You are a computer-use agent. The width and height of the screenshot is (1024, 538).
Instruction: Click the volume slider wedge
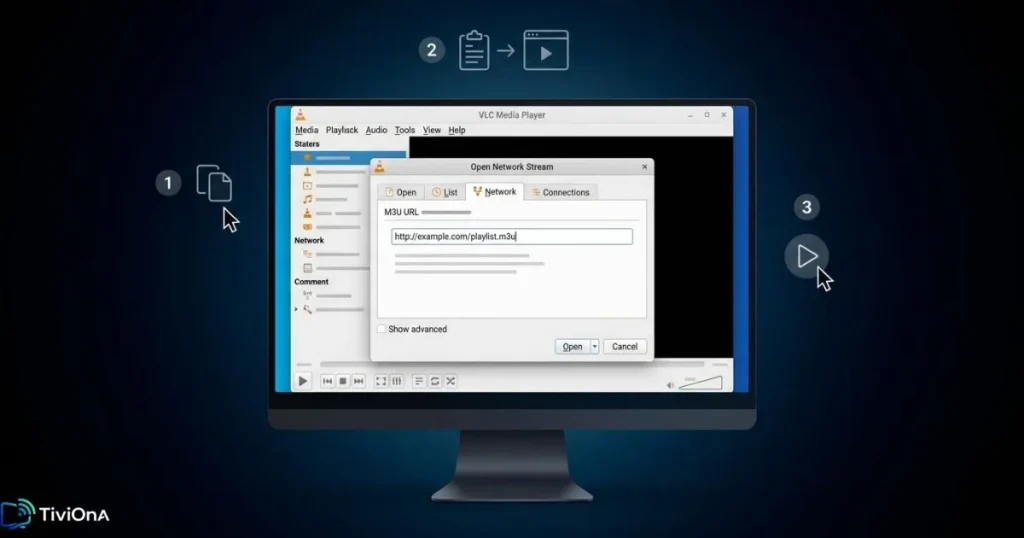click(x=701, y=383)
